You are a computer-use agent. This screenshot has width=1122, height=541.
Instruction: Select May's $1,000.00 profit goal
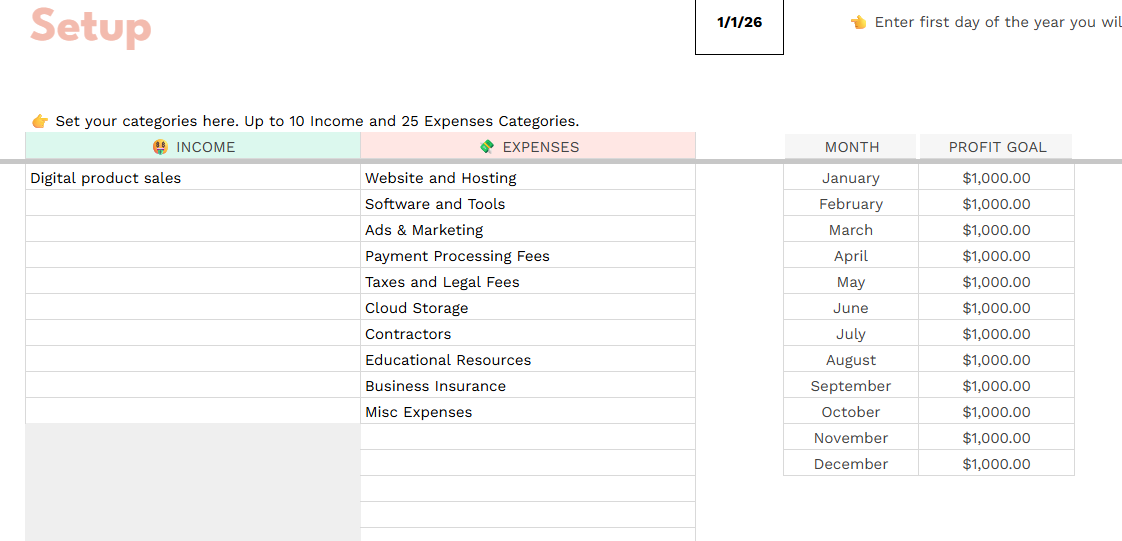coord(996,281)
